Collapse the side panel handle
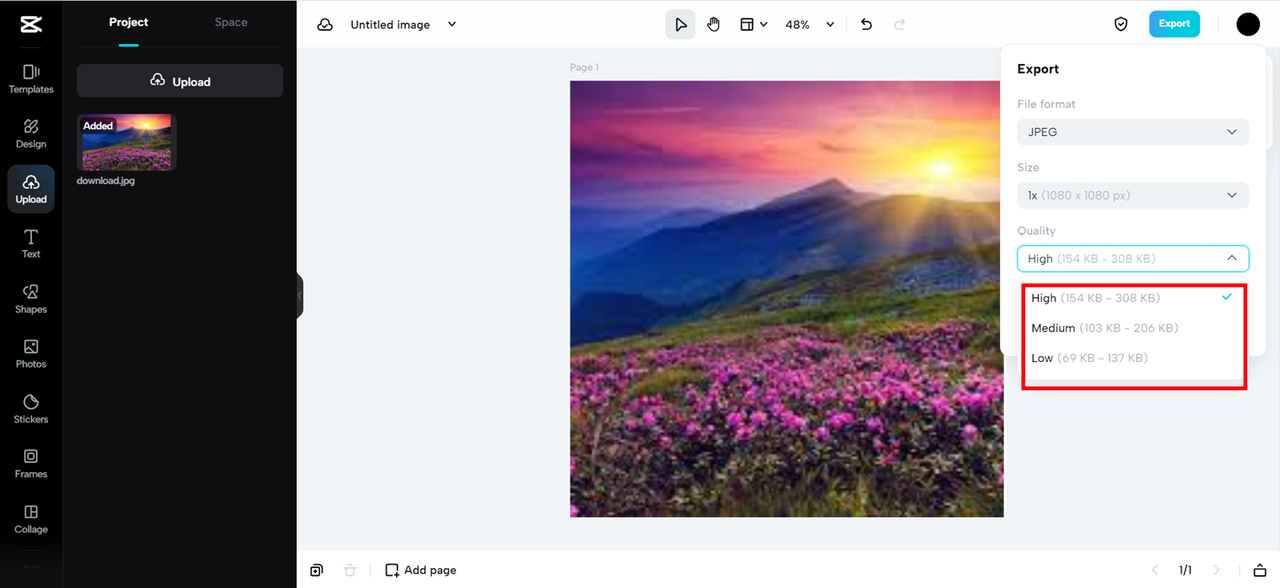Image resolution: width=1280 pixels, height=588 pixels. [x=300, y=295]
